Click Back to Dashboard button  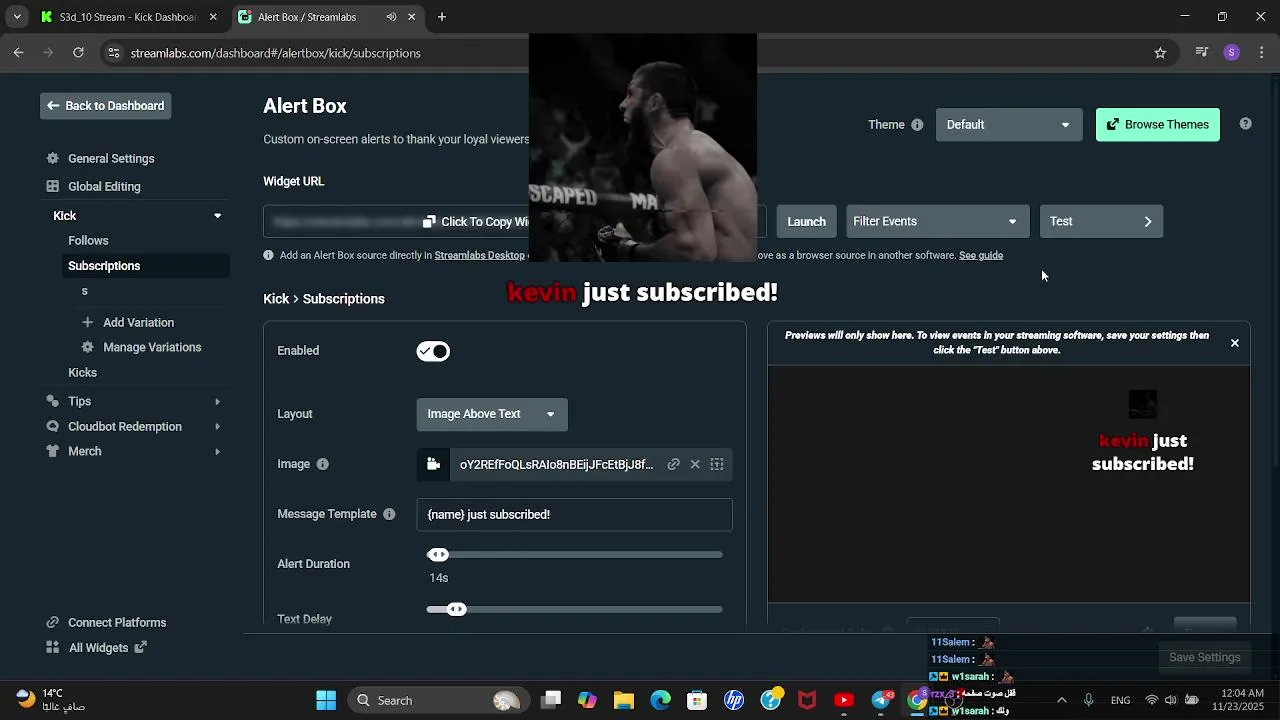[x=105, y=106]
